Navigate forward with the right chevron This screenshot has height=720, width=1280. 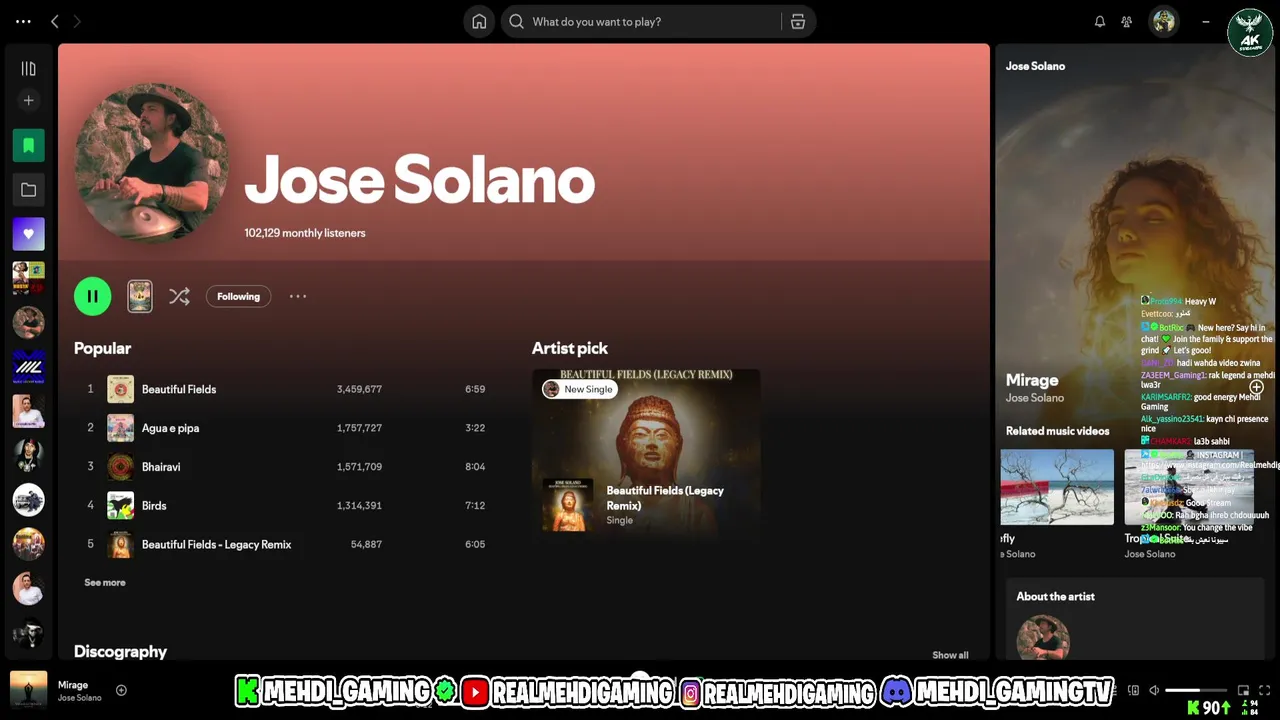77,21
